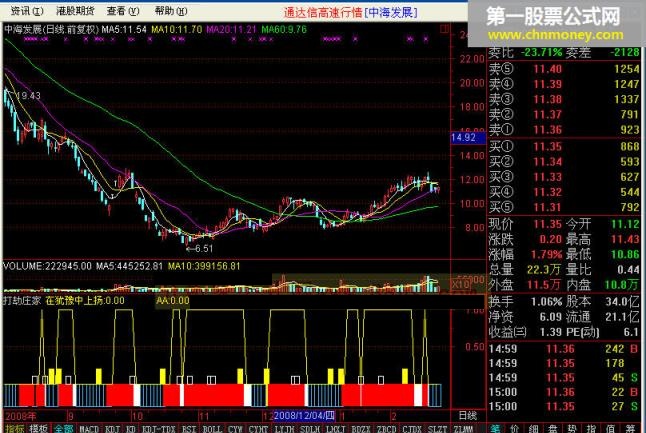Screen dimensions: 646x433
Task: Select the SLZT indicator tab
Action: pyautogui.click(x=438, y=428)
